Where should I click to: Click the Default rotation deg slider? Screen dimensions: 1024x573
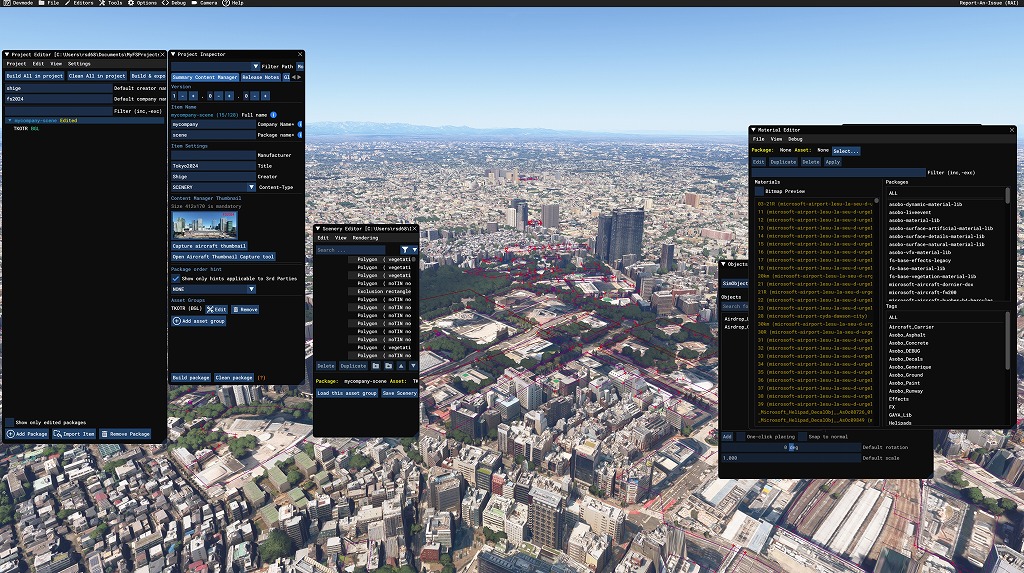790,448
